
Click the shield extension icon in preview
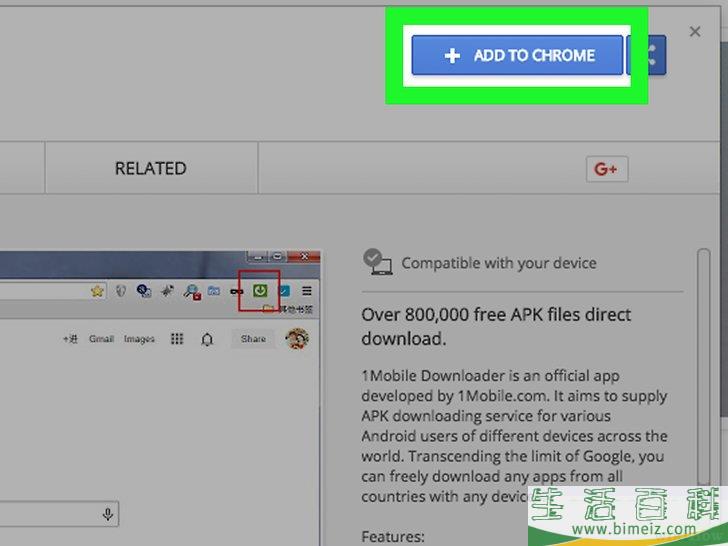click(121, 291)
